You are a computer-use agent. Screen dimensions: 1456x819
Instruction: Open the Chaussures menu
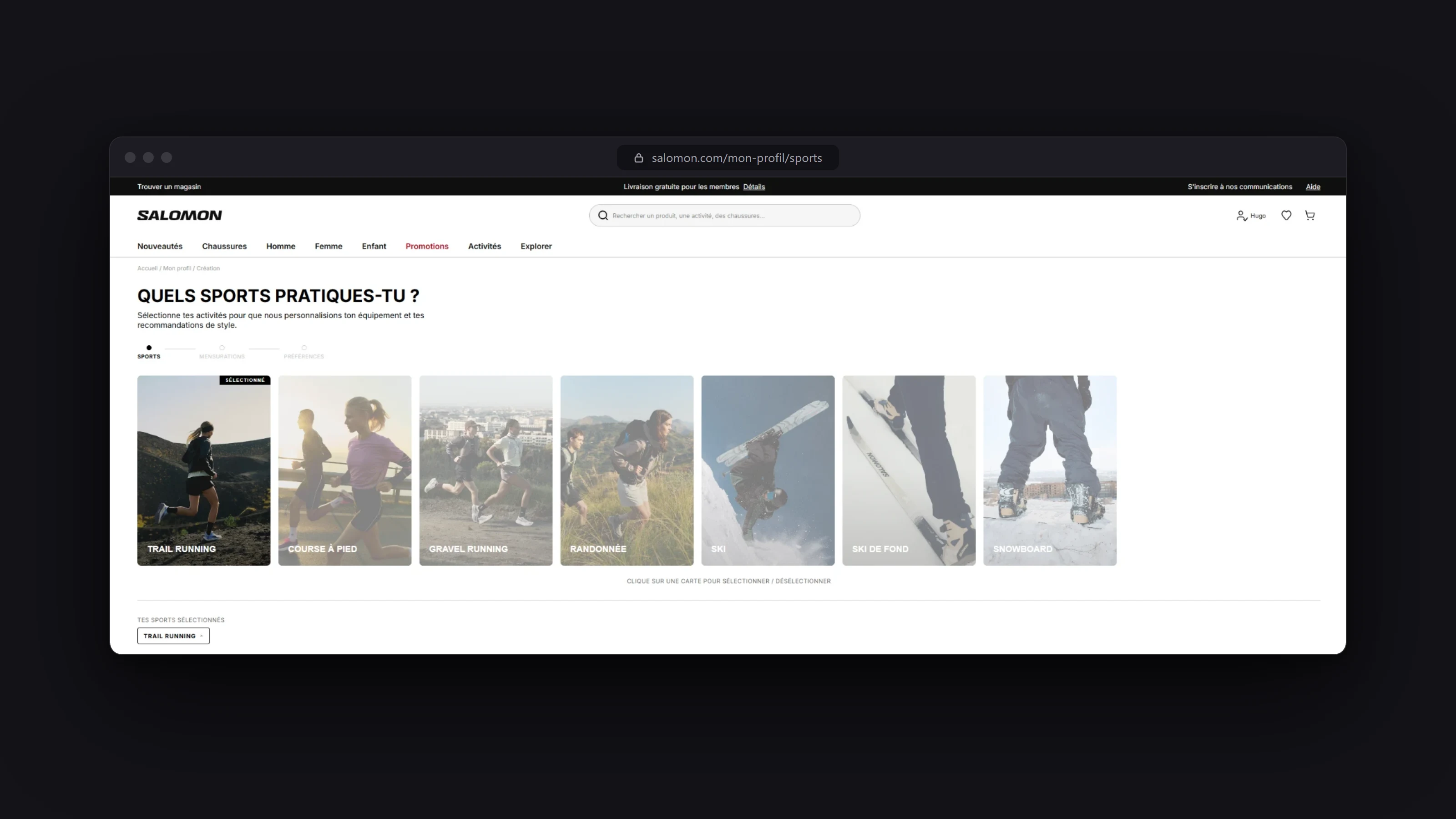[224, 247]
